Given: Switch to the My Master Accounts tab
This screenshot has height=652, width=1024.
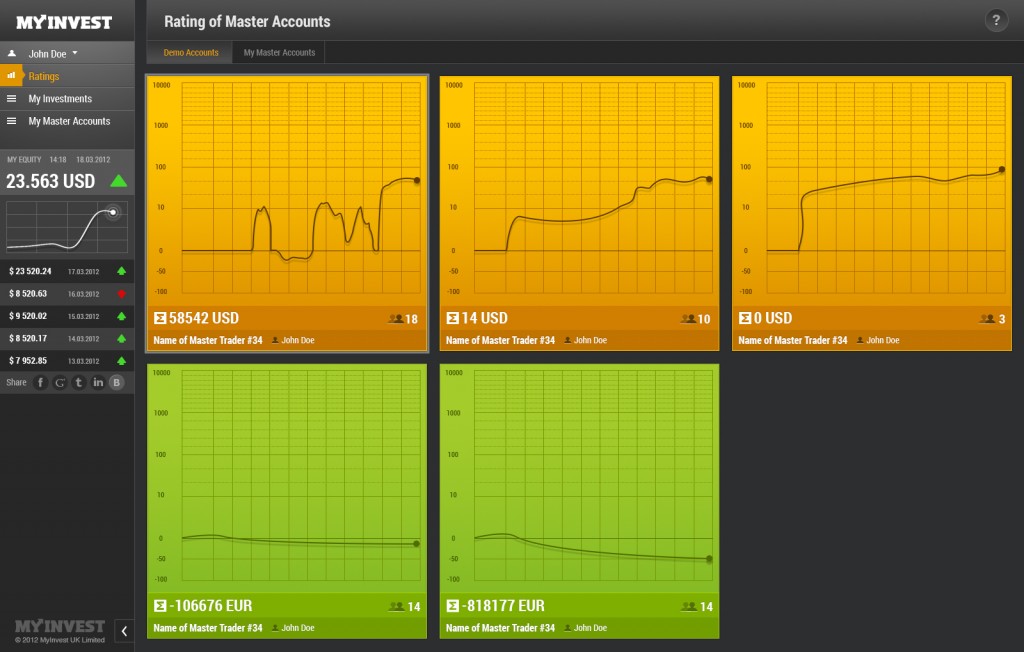Looking at the screenshot, I should click(x=279, y=53).
